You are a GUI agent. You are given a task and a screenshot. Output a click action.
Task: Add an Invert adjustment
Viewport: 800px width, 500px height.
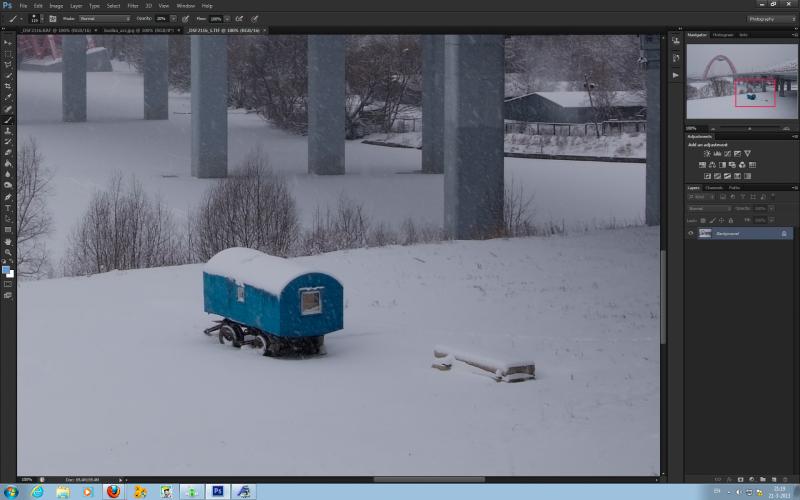click(708, 176)
